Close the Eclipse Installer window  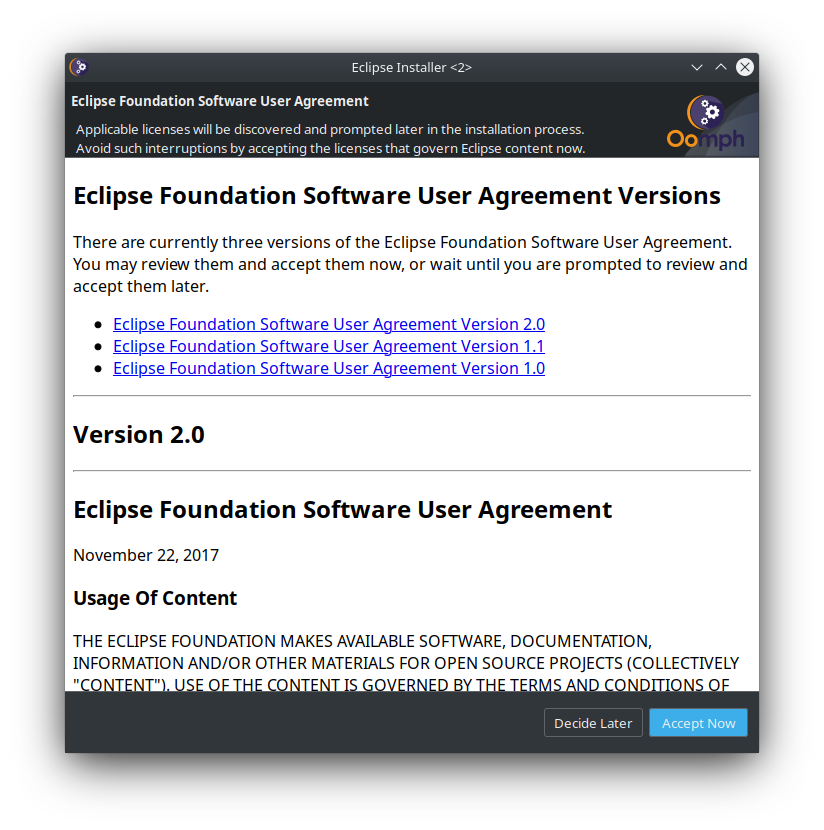point(745,67)
